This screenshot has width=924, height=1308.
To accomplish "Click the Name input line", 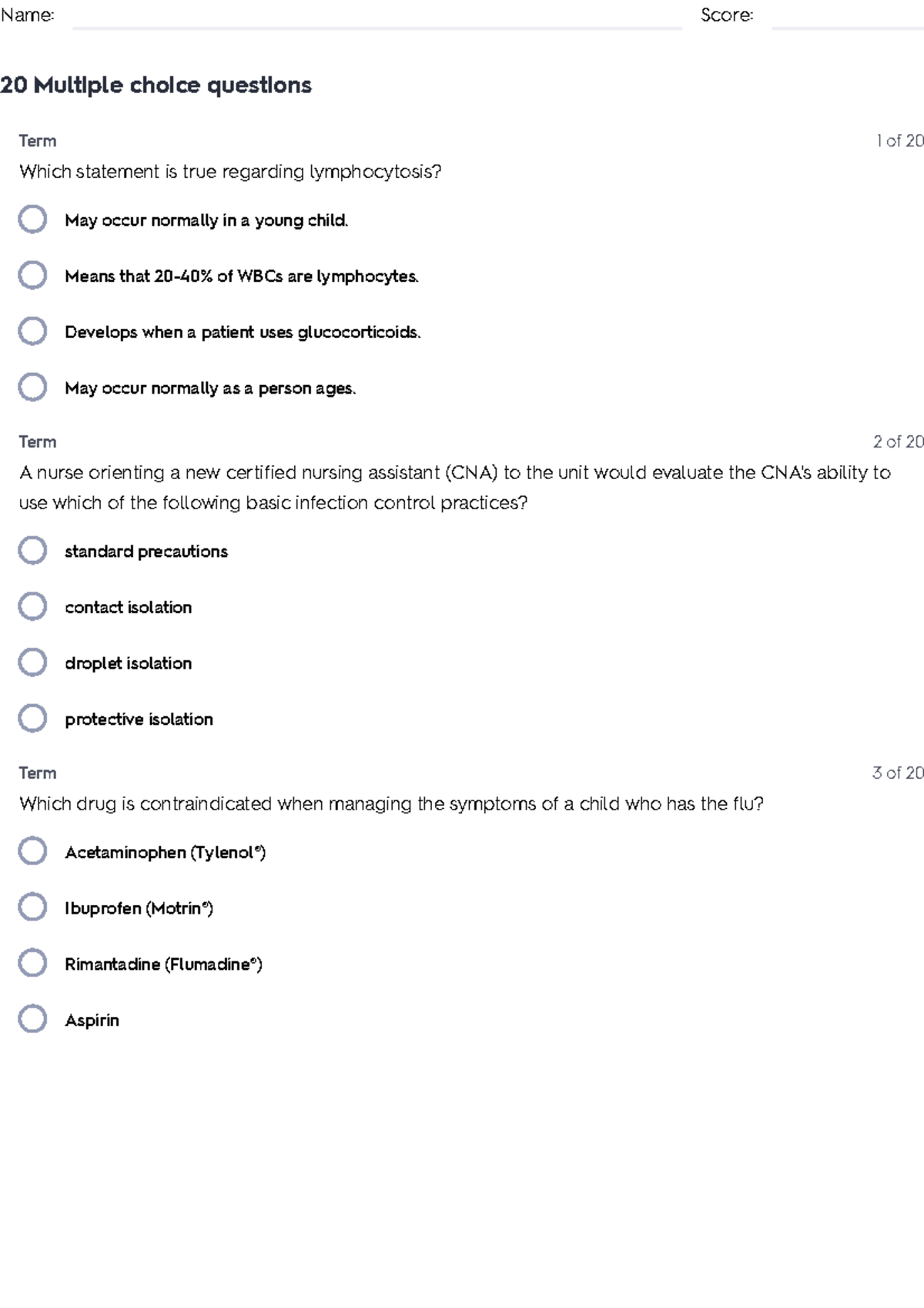I will [x=377, y=22].
